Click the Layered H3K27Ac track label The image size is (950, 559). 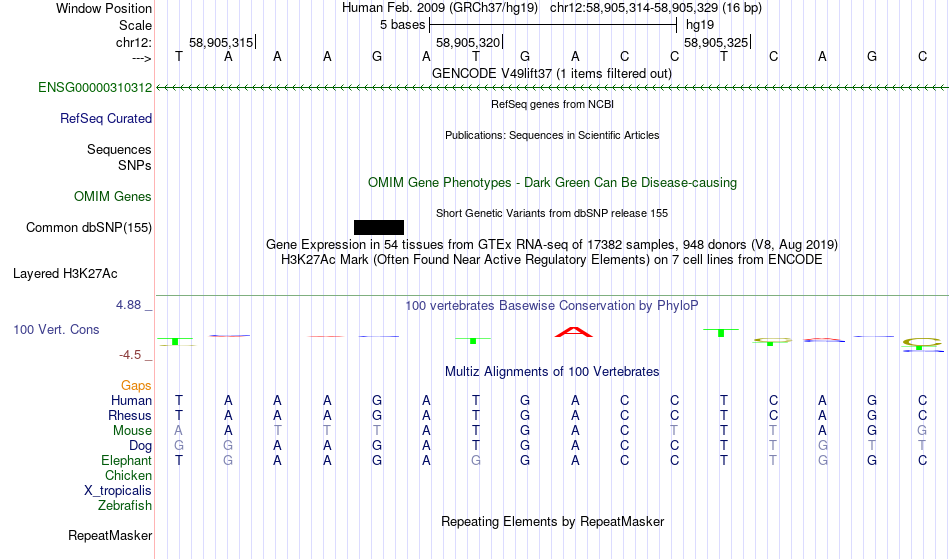pyautogui.click(x=65, y=273)
